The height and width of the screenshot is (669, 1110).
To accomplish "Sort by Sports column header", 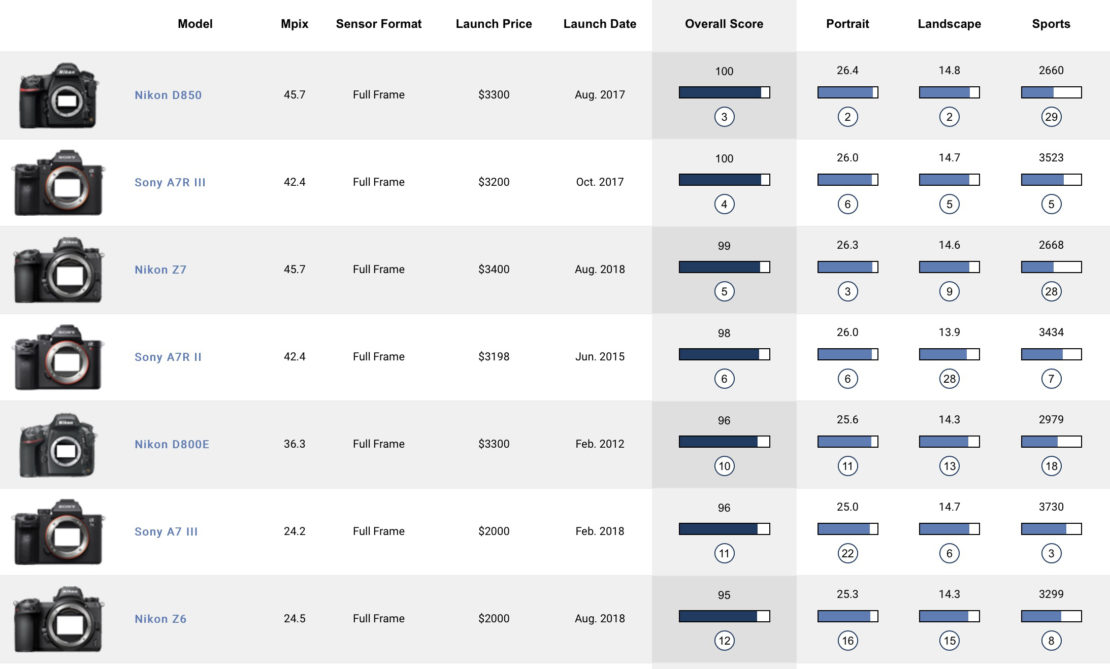I will pyautogui.click(x=1051, y=24).
